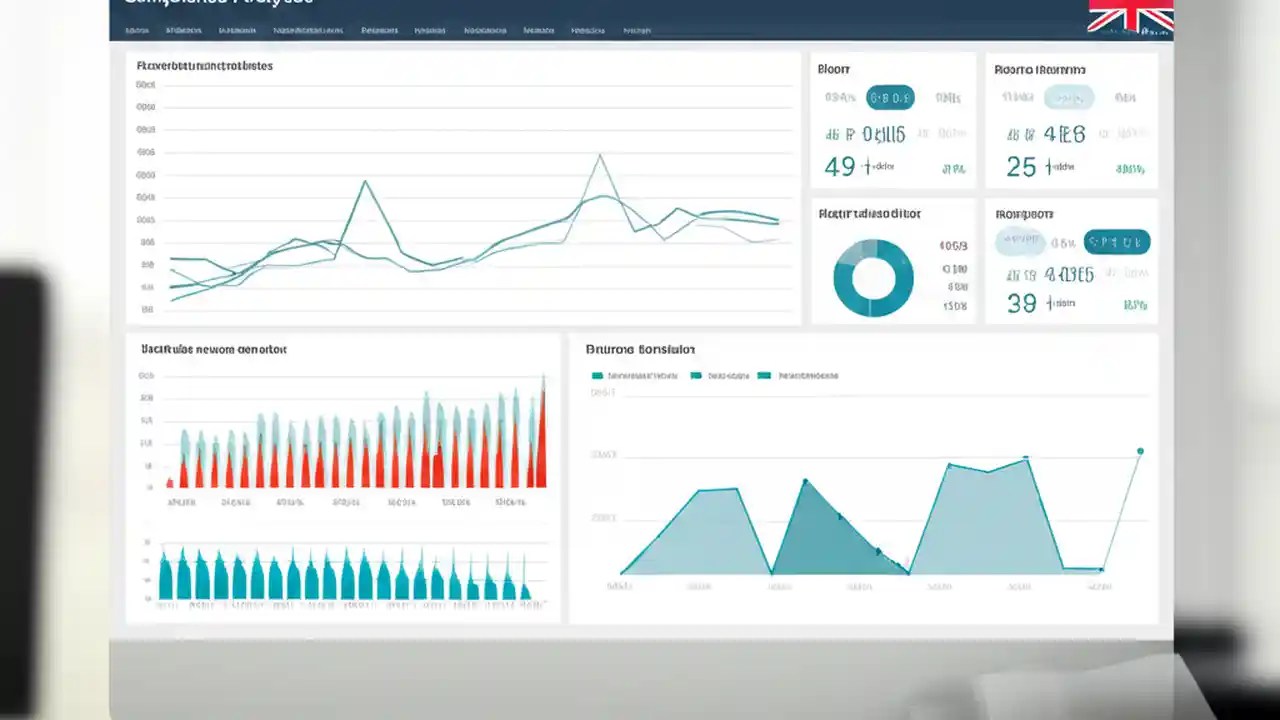Click the teal pill badge in the Bloor card
The image size is (1280, 720).
pos(889,97)
